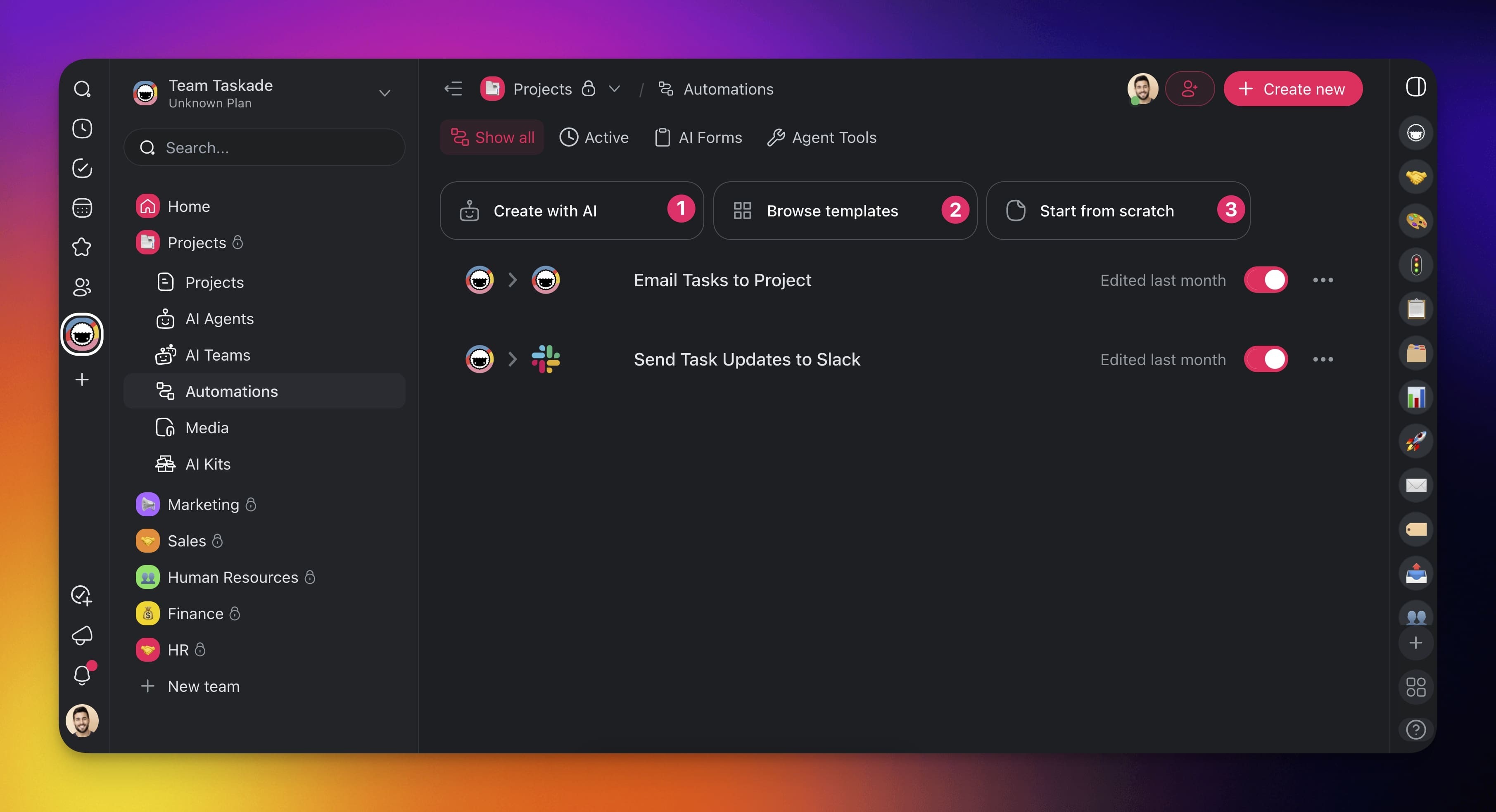Open the Projects breadcrumb dropdown chevron

[615, 89]
